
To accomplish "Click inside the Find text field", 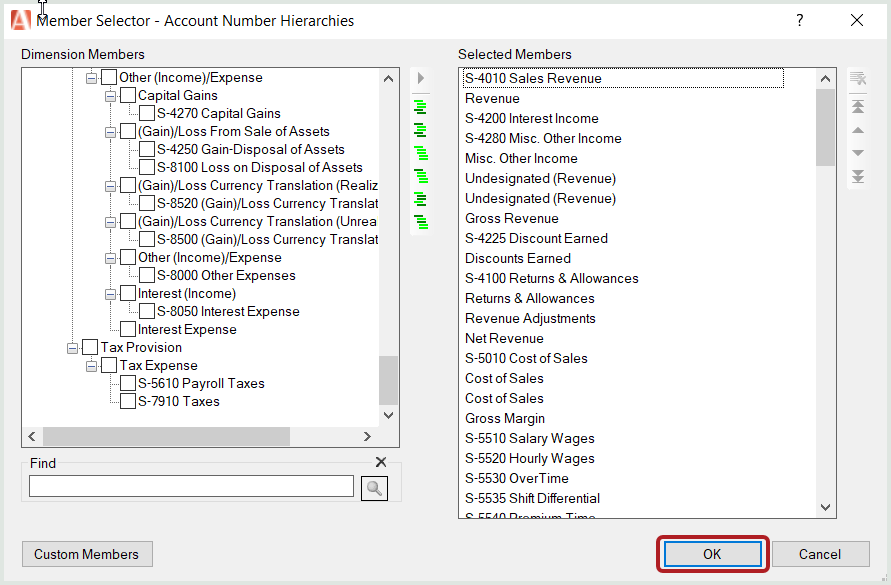I will pyautogui.click(x=191, y=486).
